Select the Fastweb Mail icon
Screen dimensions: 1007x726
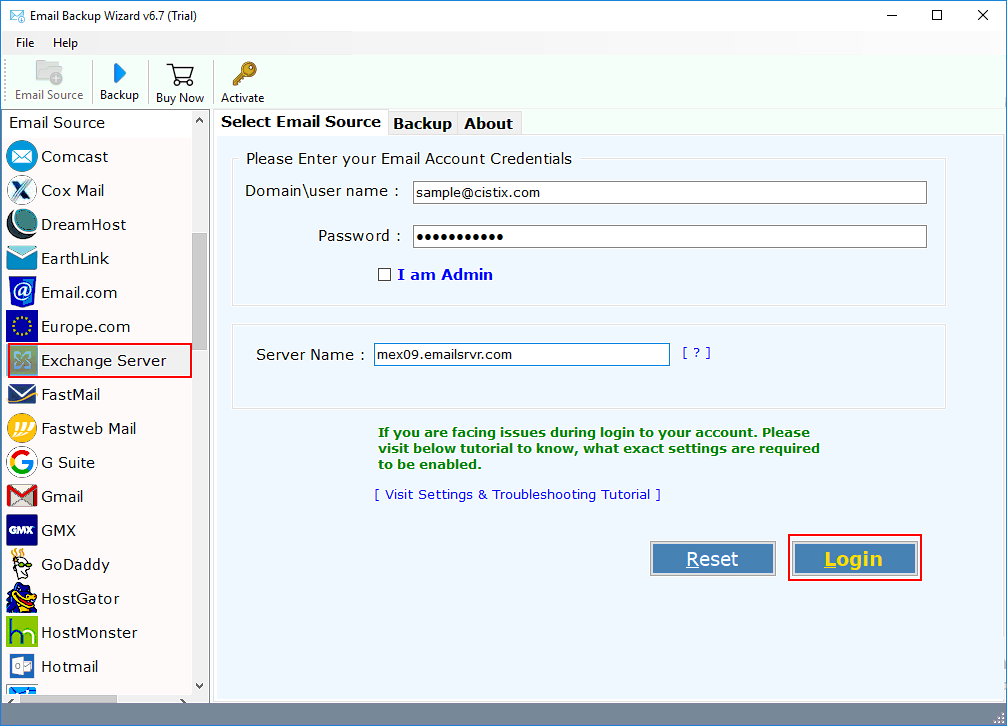click(x=22, y=429)
